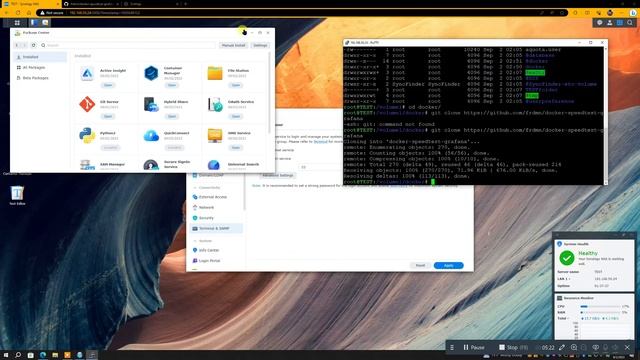The image size is (640, 360).
Task: Click the Universal Search package icon
Action: click(214, 165)
